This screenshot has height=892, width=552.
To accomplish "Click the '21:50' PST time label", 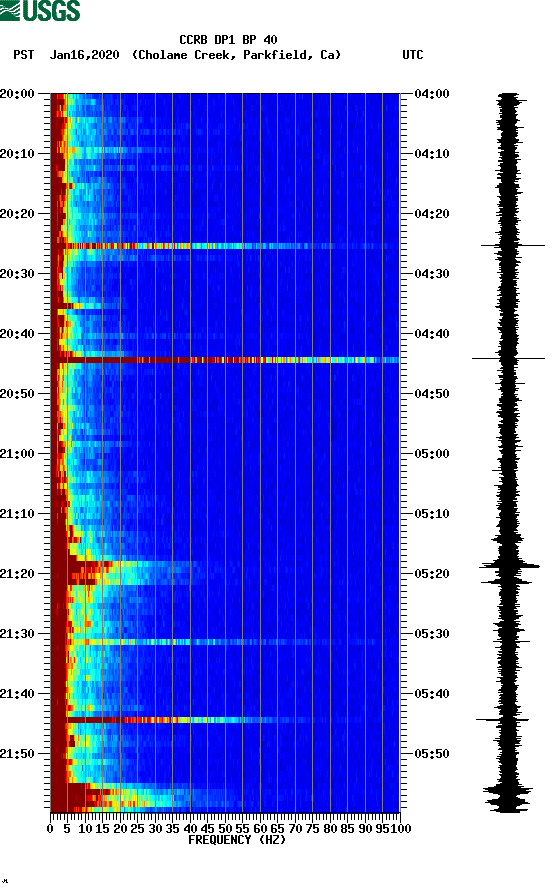I will [17, 754].
